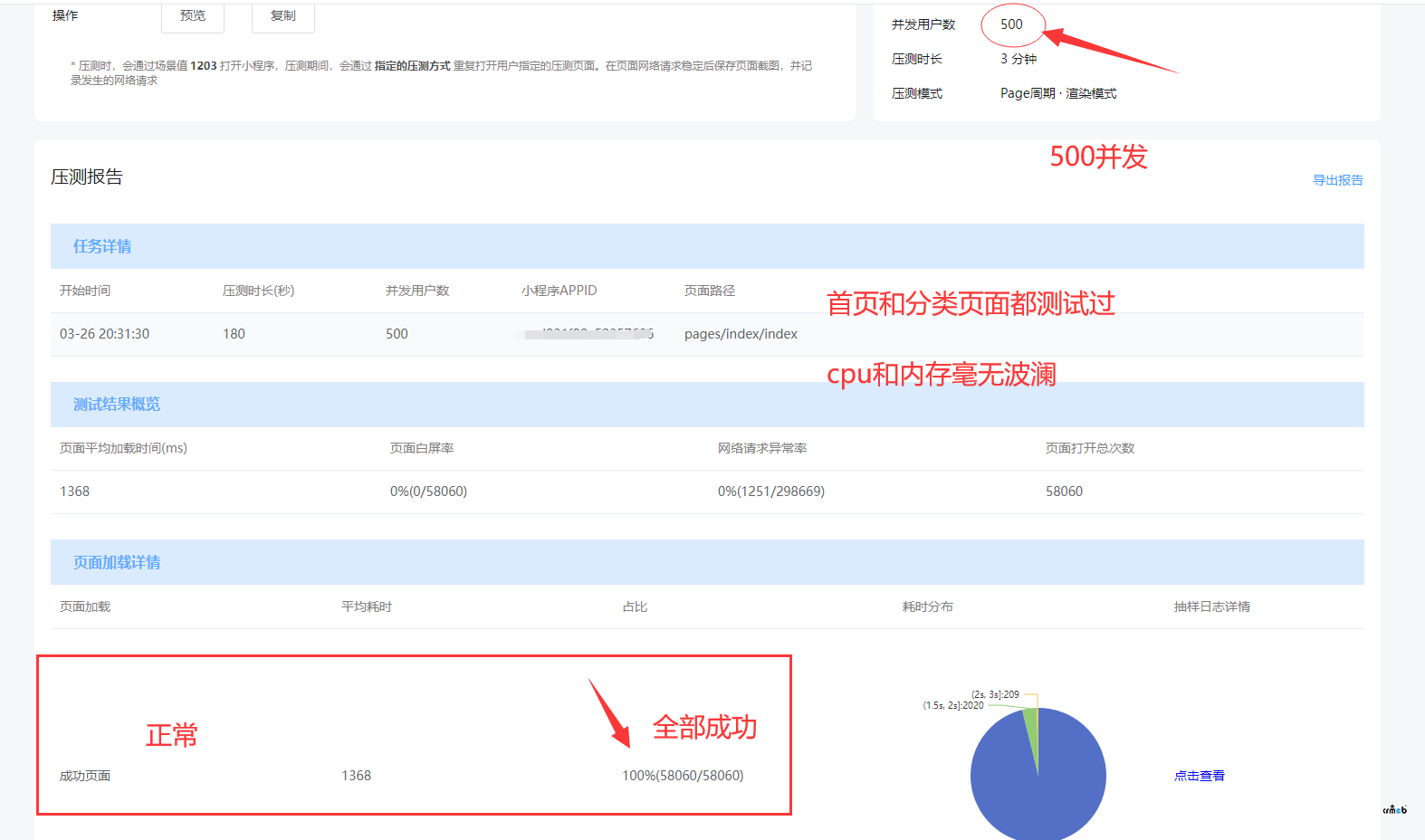This screenshot has height=840, width=1425.
Task: Click the pages/index/index path cell
Action: coord(741,334)
